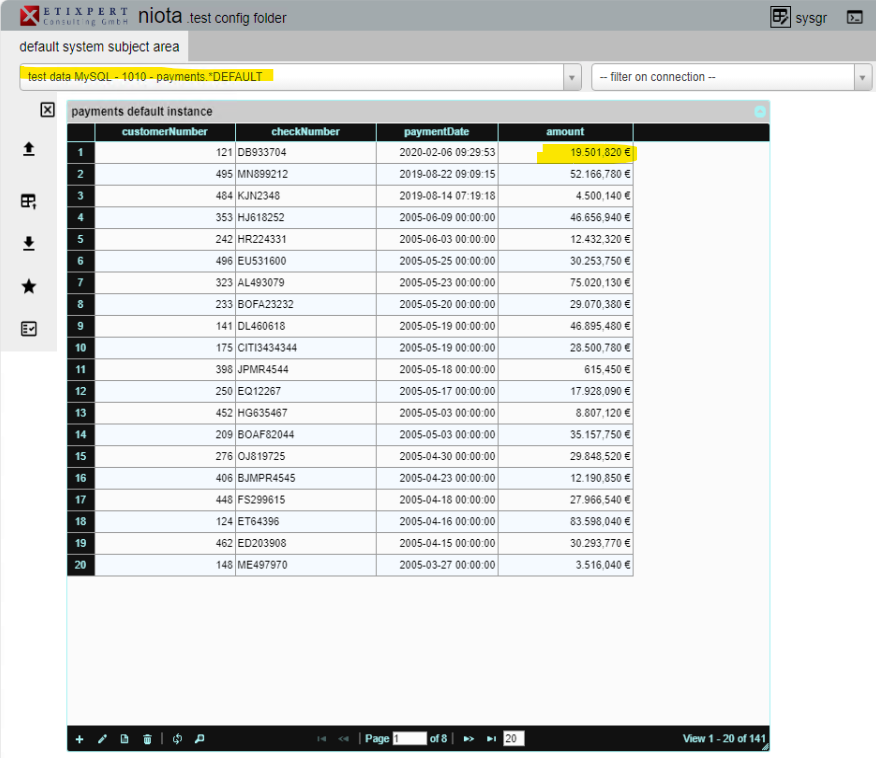Click the delete row trash icon

coord(147,739)
